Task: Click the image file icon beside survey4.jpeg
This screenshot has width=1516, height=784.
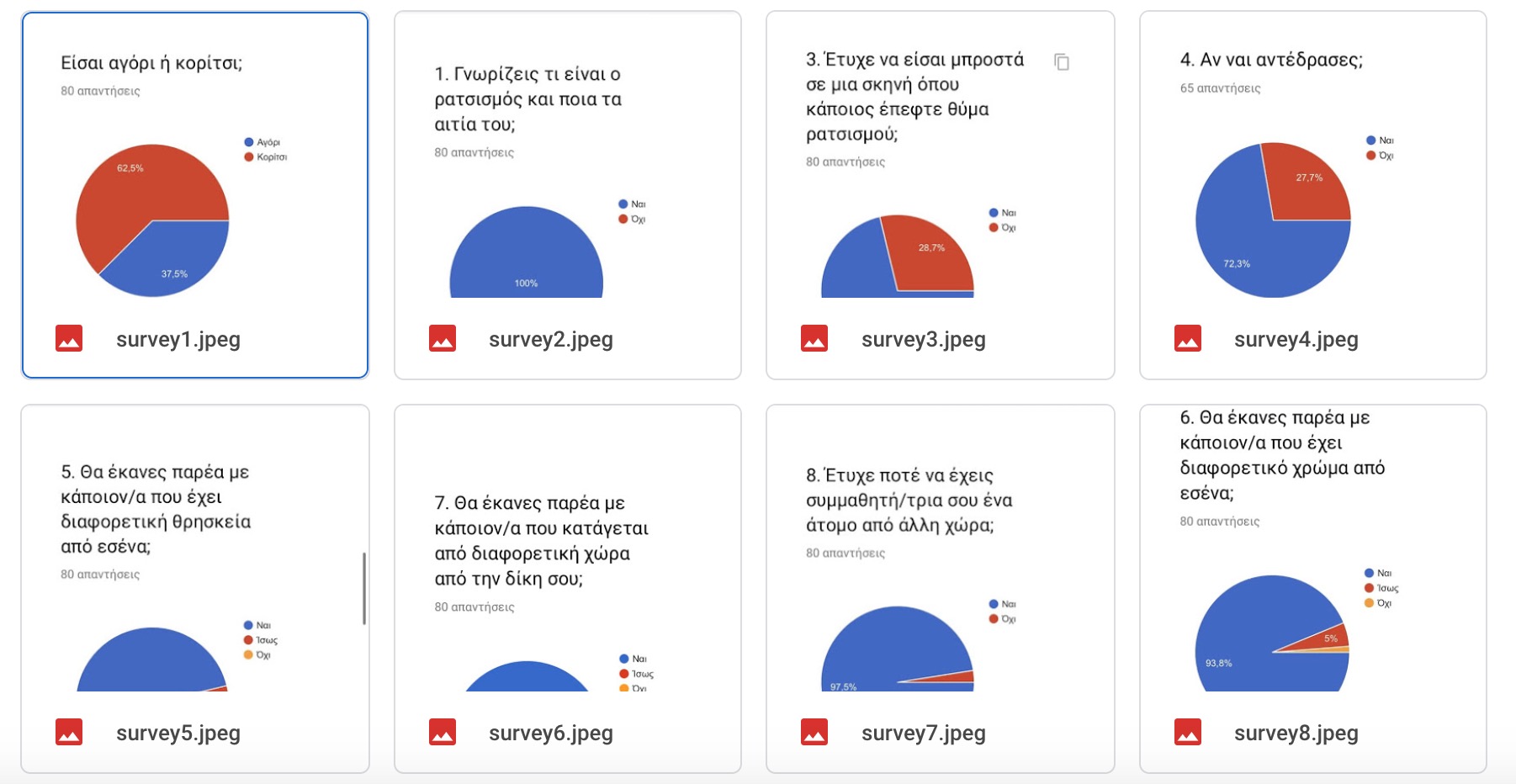Action: point(1188,338)
